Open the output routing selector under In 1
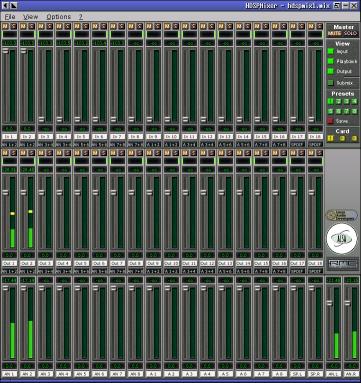 click(9, 145)
